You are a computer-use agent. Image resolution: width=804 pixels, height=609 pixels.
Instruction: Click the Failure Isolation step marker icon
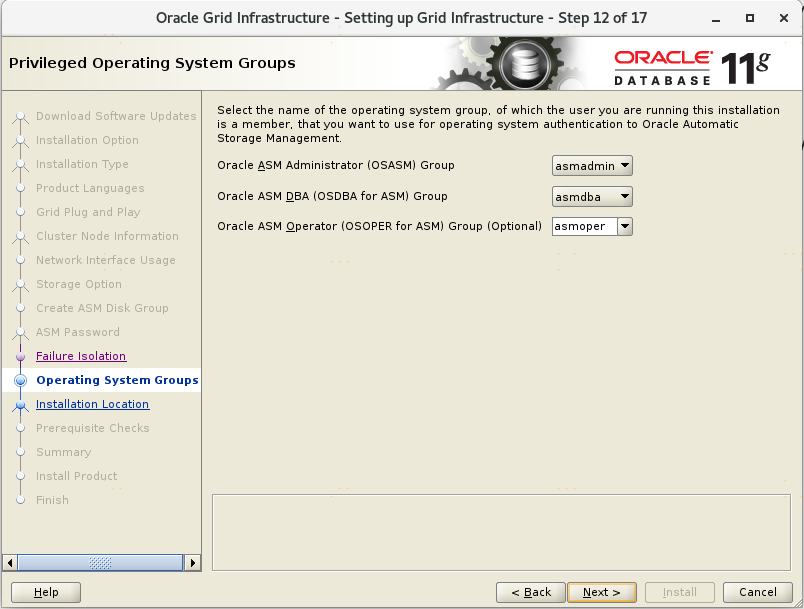click(20, 356)
